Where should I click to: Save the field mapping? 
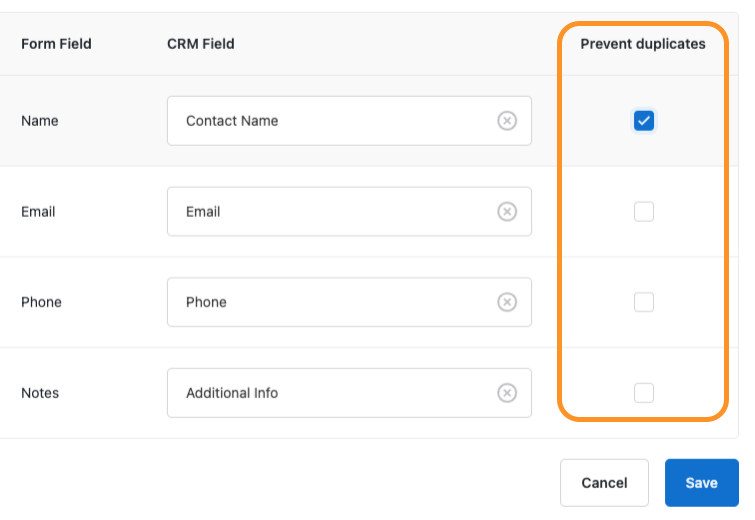[x=701, y=483]
